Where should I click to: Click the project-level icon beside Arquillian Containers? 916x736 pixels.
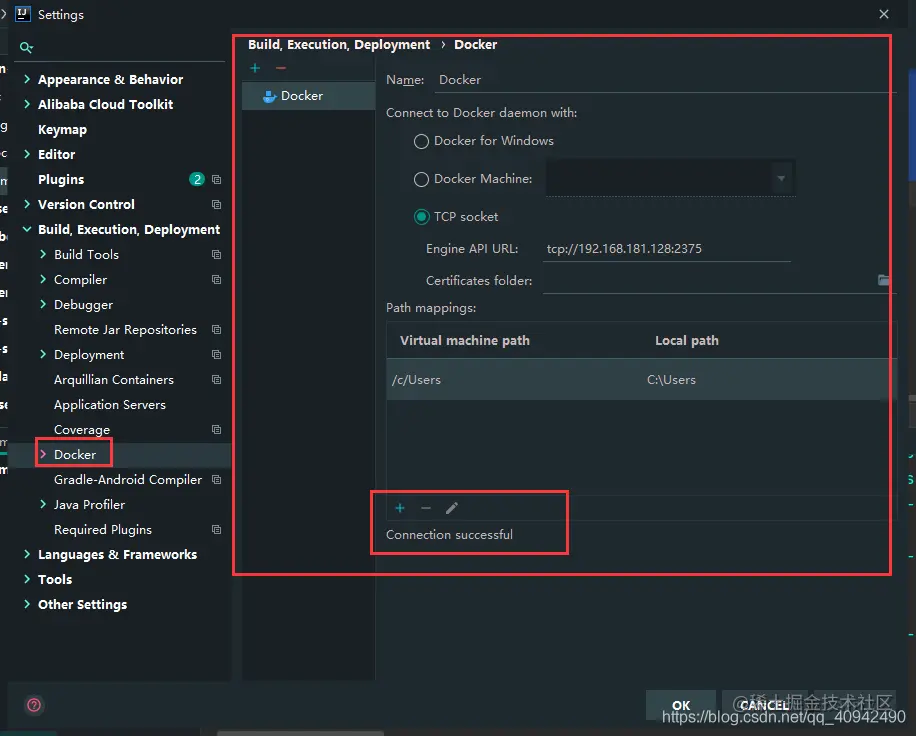[217, 380]
